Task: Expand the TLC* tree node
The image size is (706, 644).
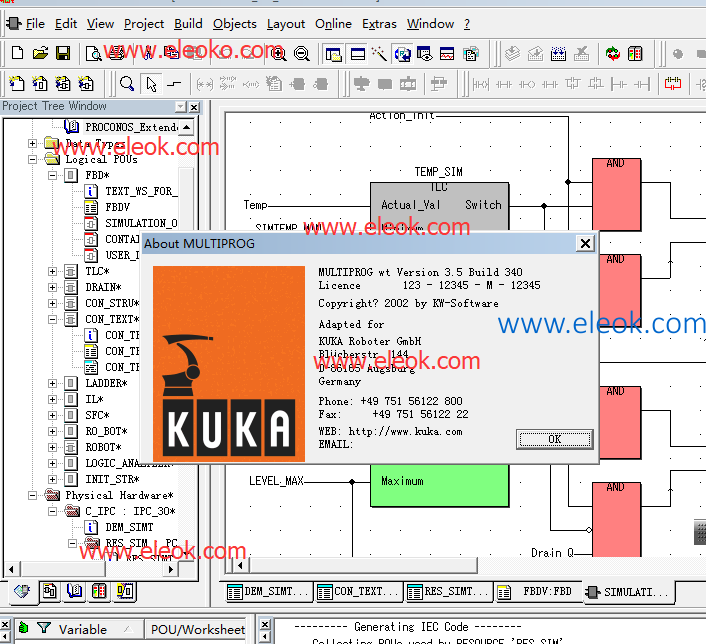Action: [x=53, y=271]
